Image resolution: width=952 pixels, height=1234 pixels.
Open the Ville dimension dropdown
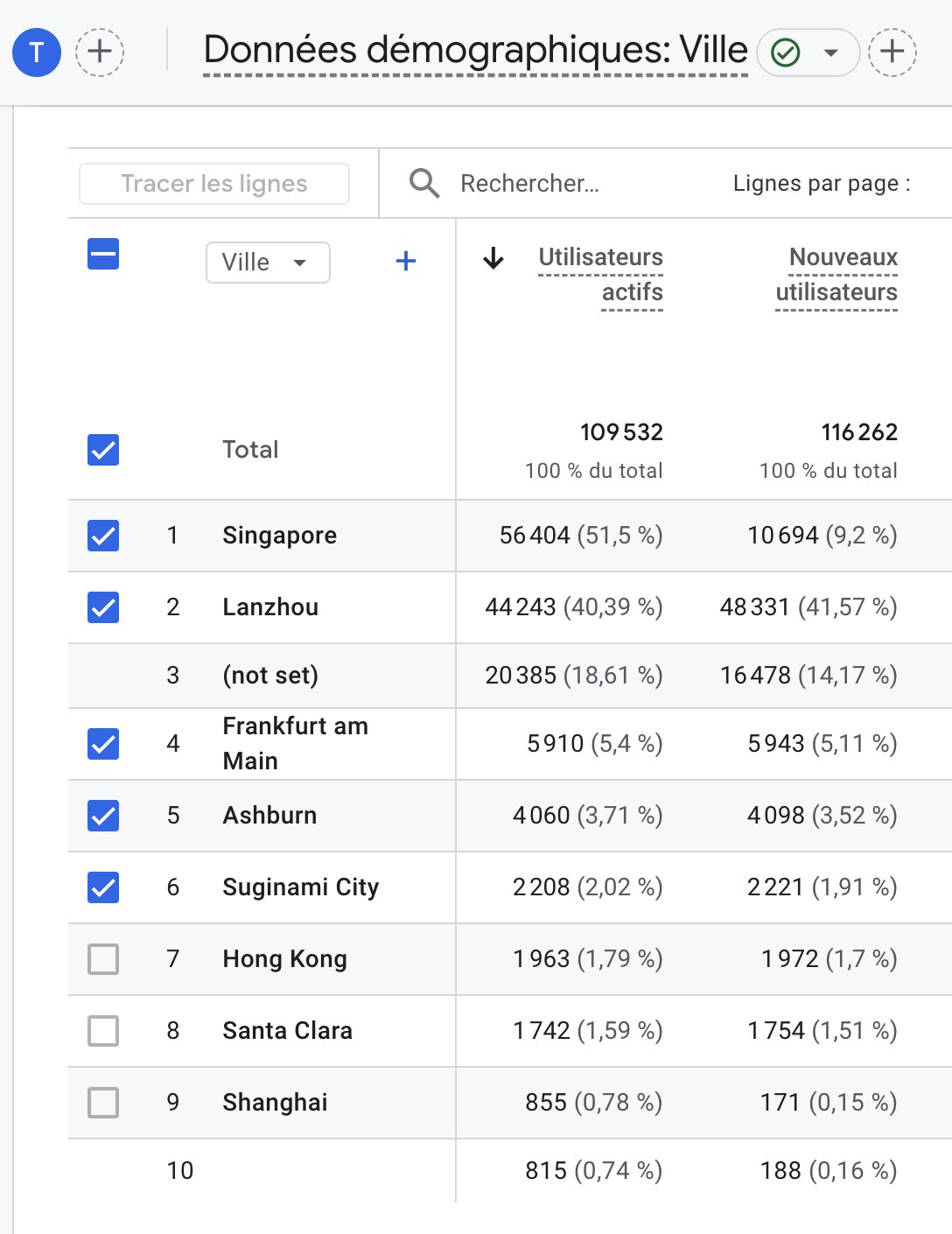[x=268, y=263]
